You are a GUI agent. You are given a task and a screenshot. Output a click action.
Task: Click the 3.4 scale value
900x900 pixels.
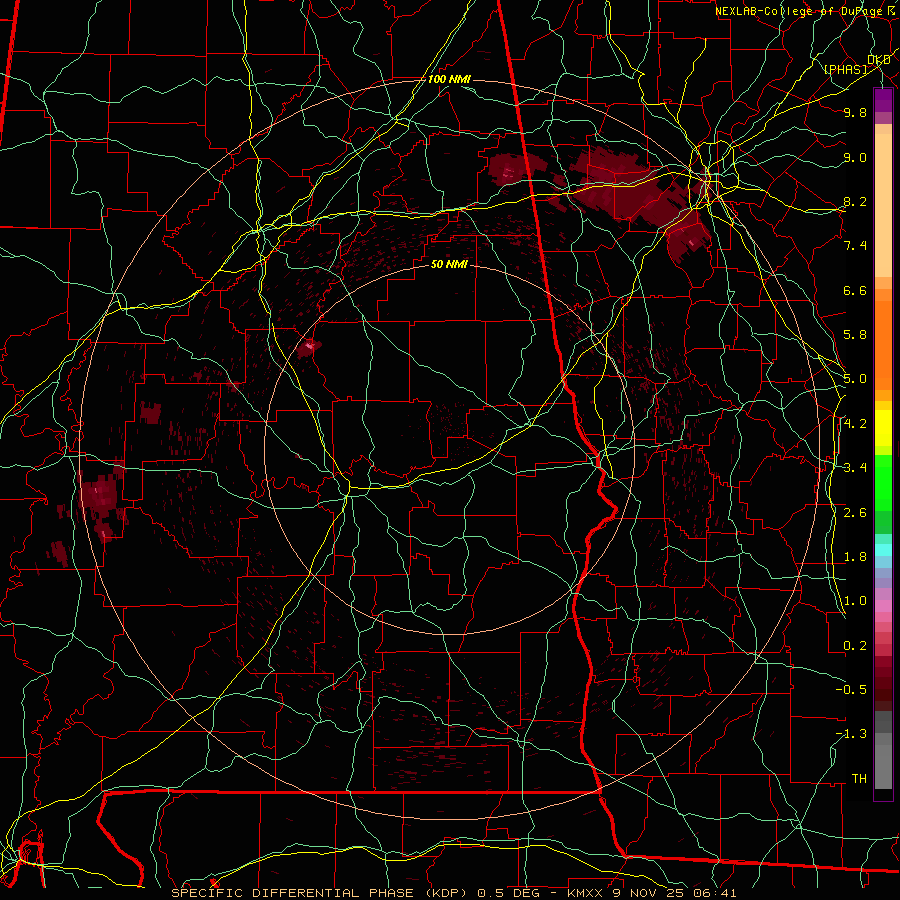tap(855, 468)
